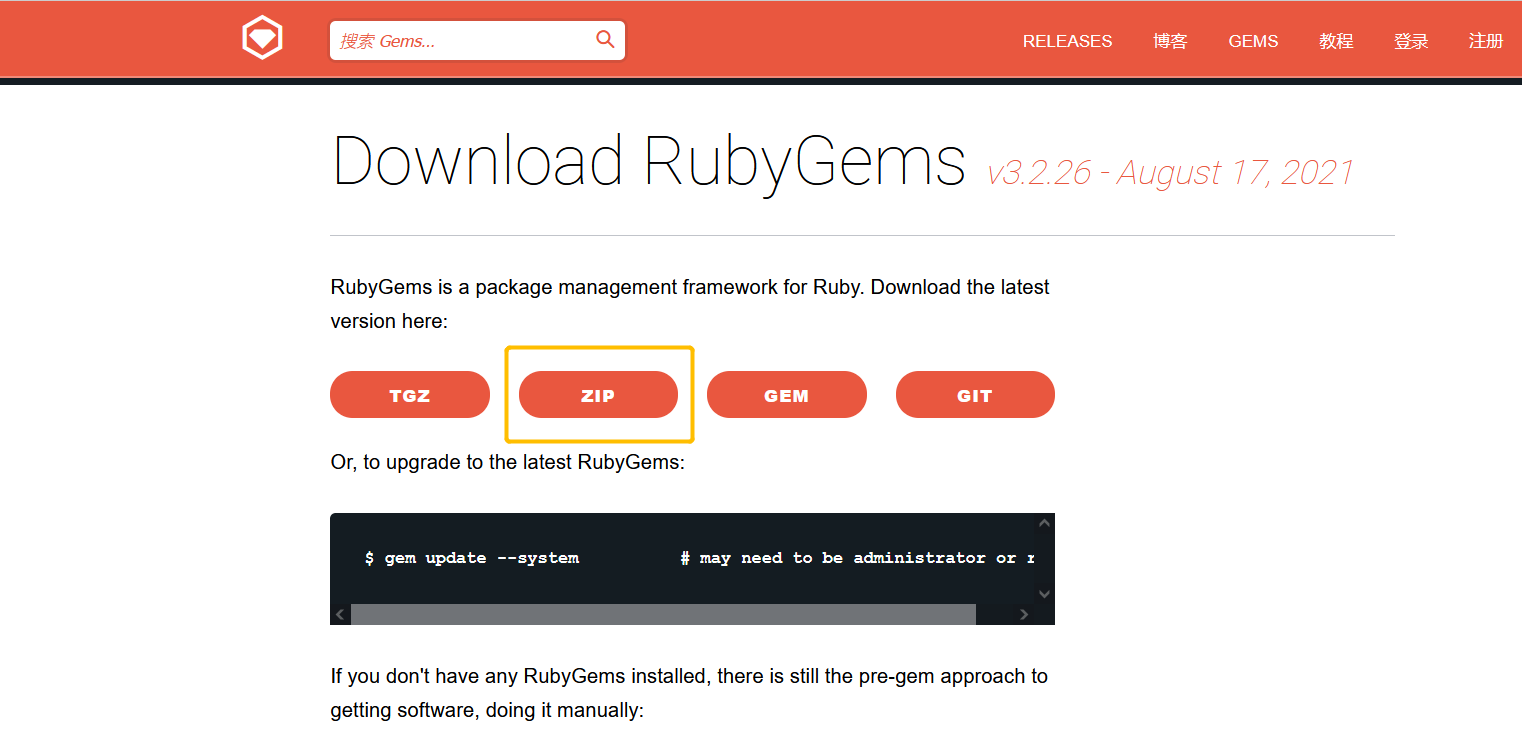1522x746 pixels.
Task: Open the 教程 nav link
Action: tap(1336, 41)
